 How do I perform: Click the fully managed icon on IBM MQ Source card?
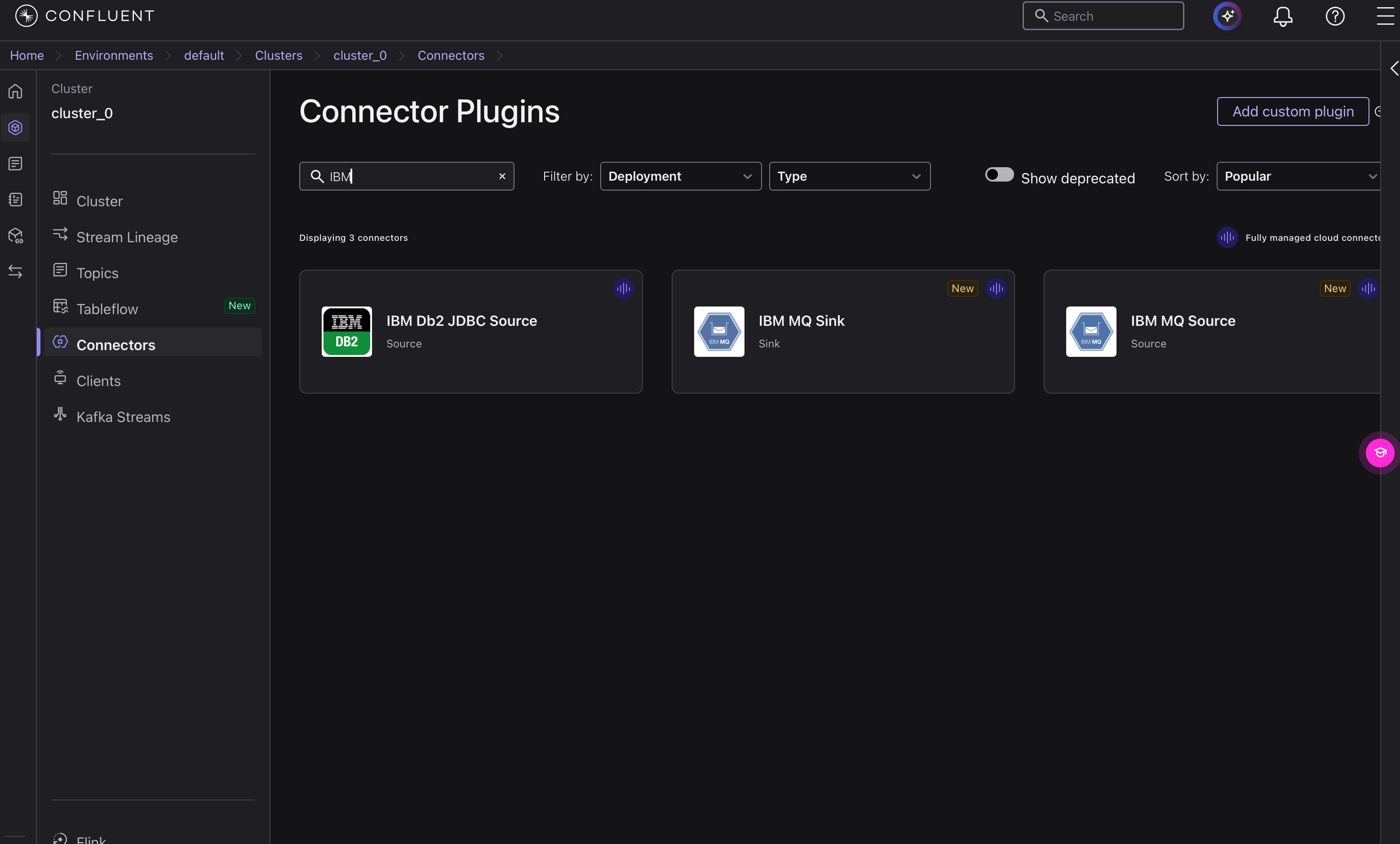[x=1368, y=288]
